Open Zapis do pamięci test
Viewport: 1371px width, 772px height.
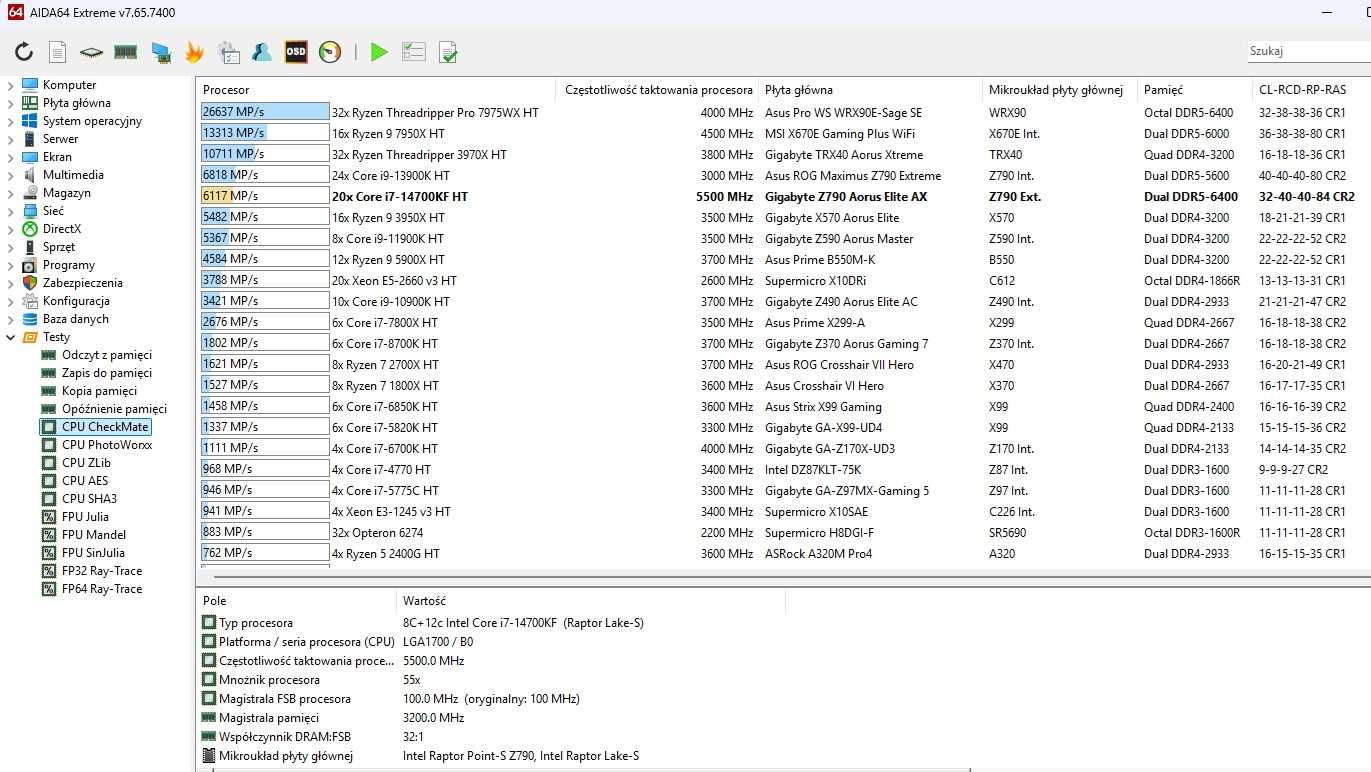tap(107, 373)
